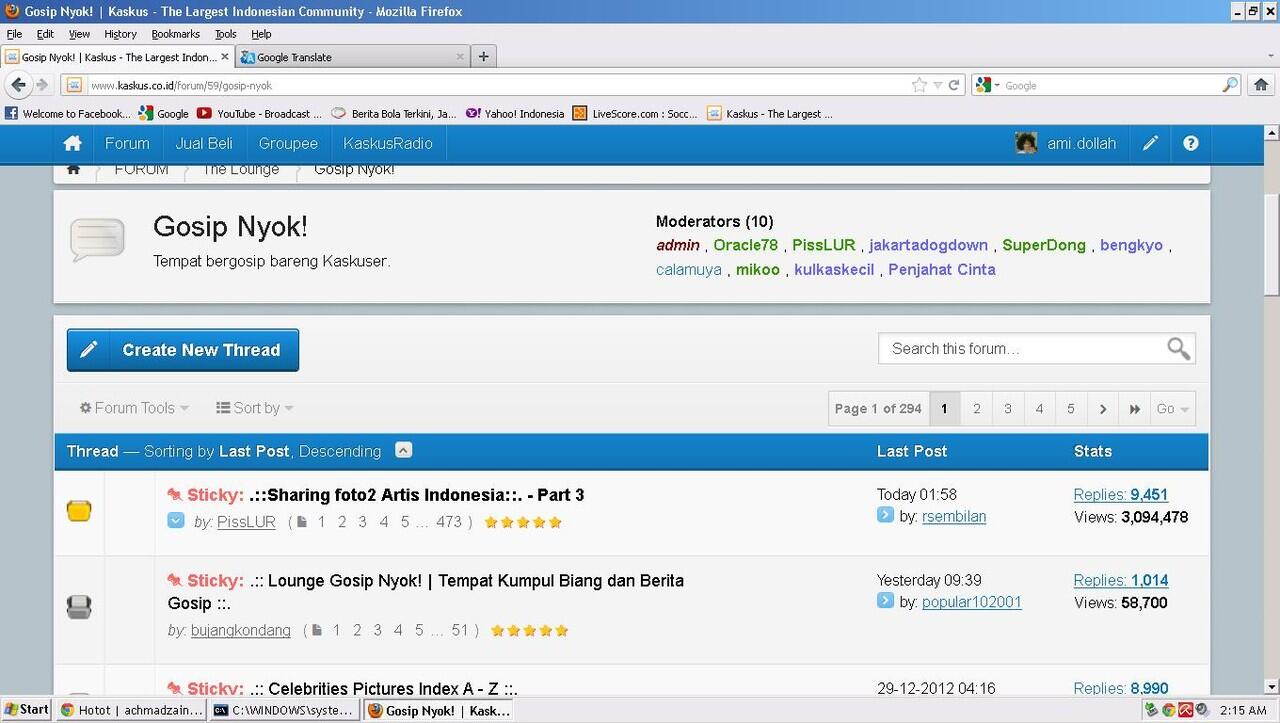1280x723 pixels.
Task: Open the Welcome to Facebook bookmark
Action: coord(68,114)
